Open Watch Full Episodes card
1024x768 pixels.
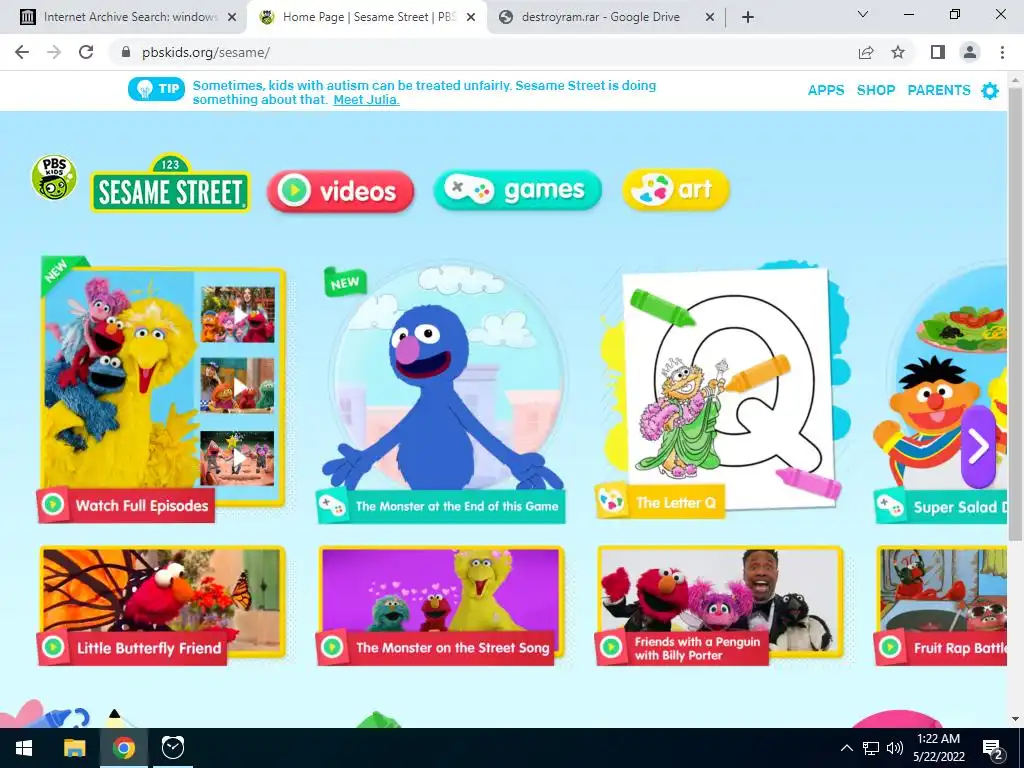[163, 388]
